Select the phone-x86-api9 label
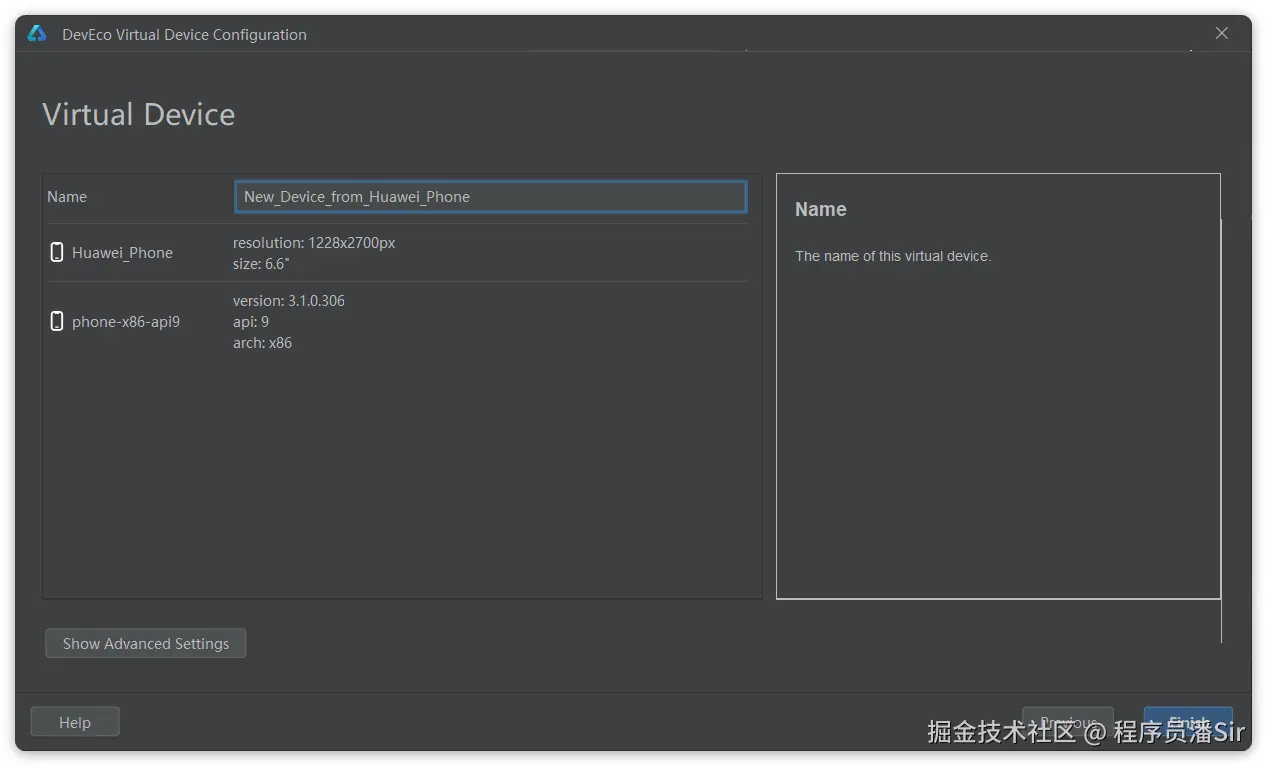 point(126,322)
